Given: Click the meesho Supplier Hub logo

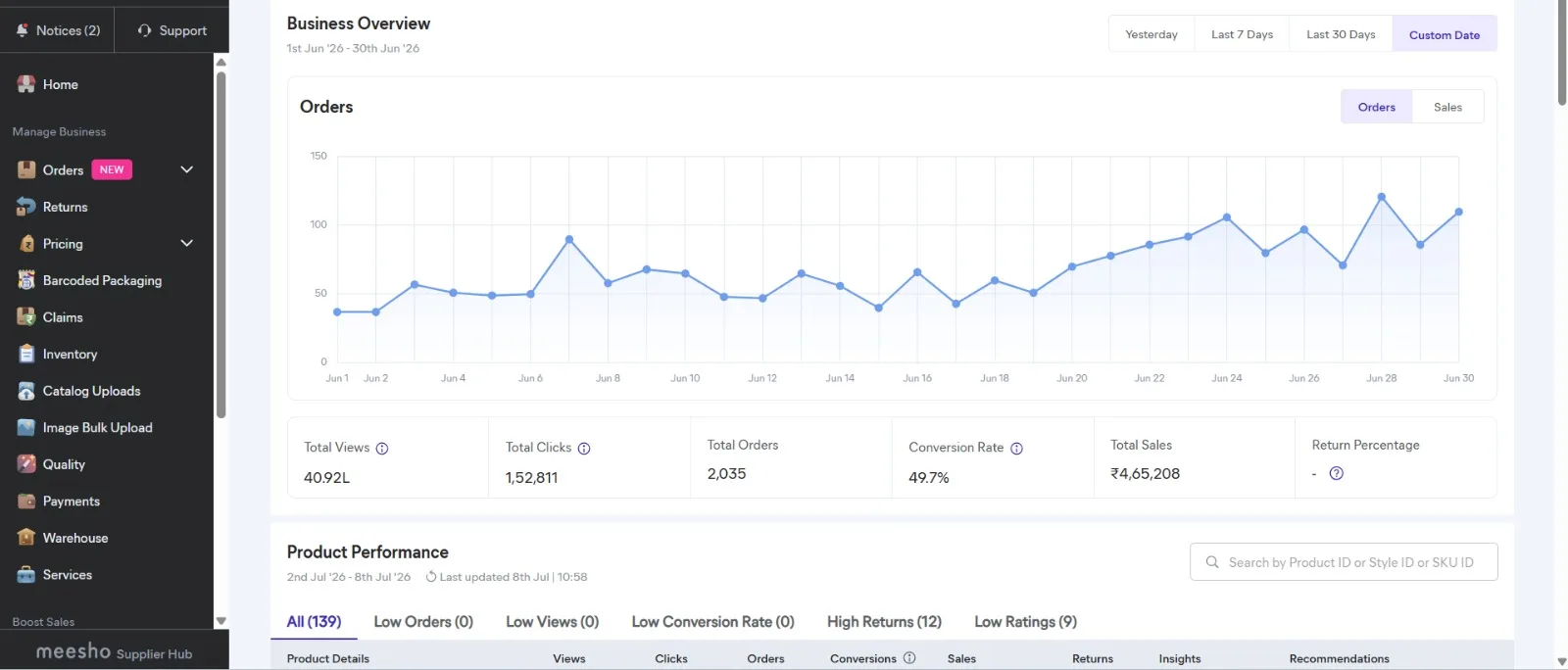Looking at the screenshot, I should pos(114,651).
